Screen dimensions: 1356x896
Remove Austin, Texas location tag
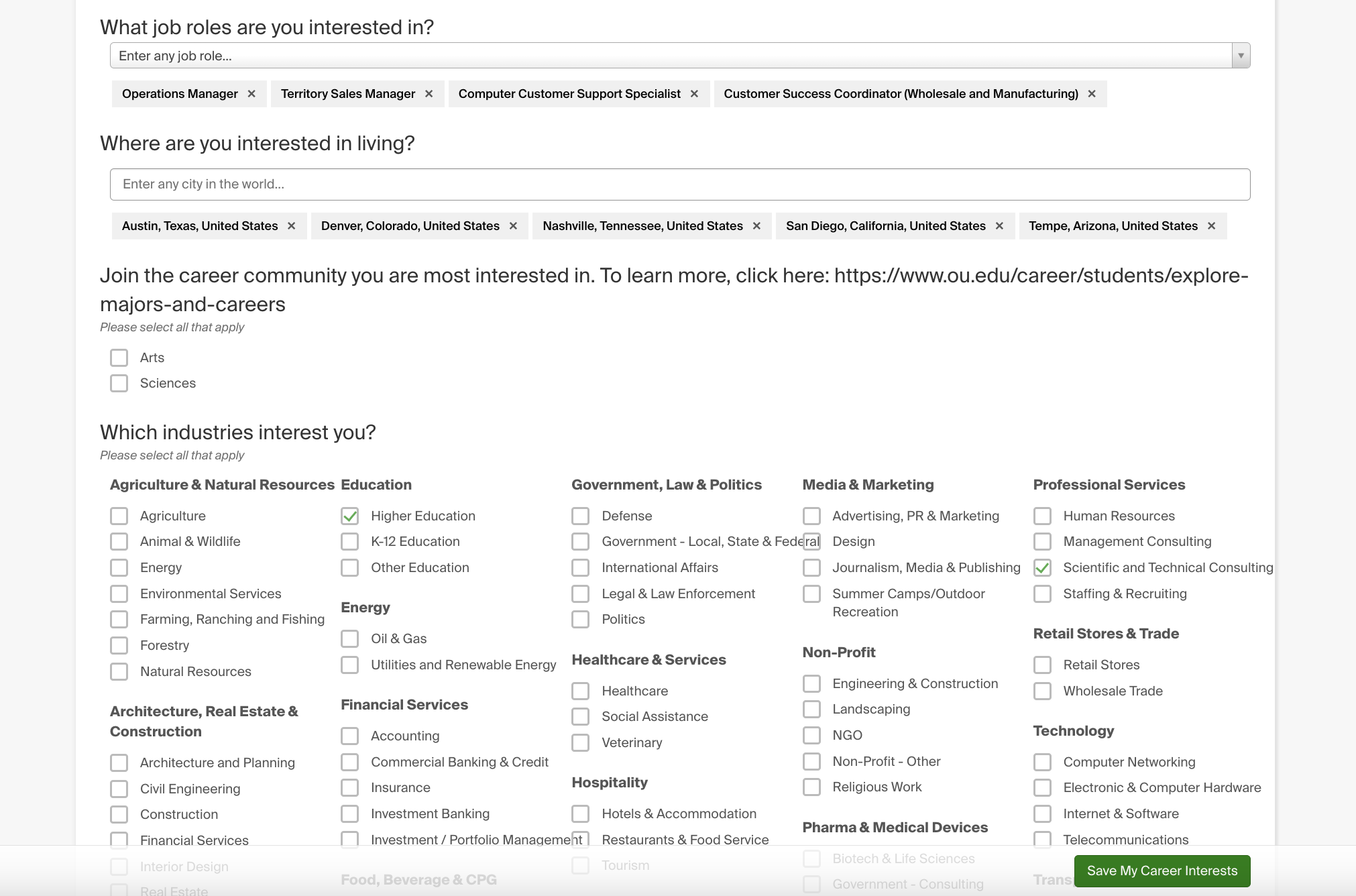click(291, 226)
